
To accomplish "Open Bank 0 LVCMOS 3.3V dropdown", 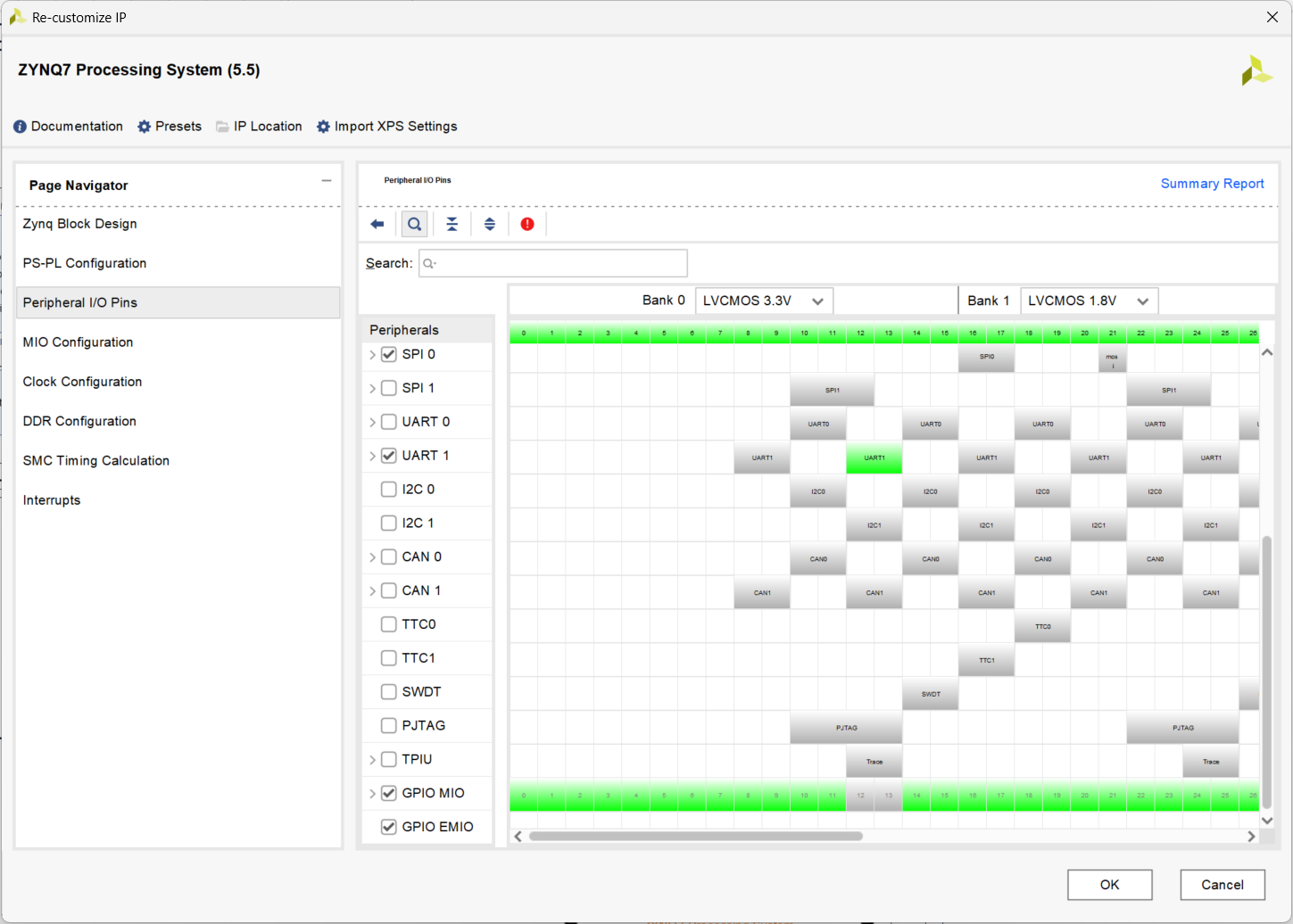I will pyautogui.click(x=764, y=301).
